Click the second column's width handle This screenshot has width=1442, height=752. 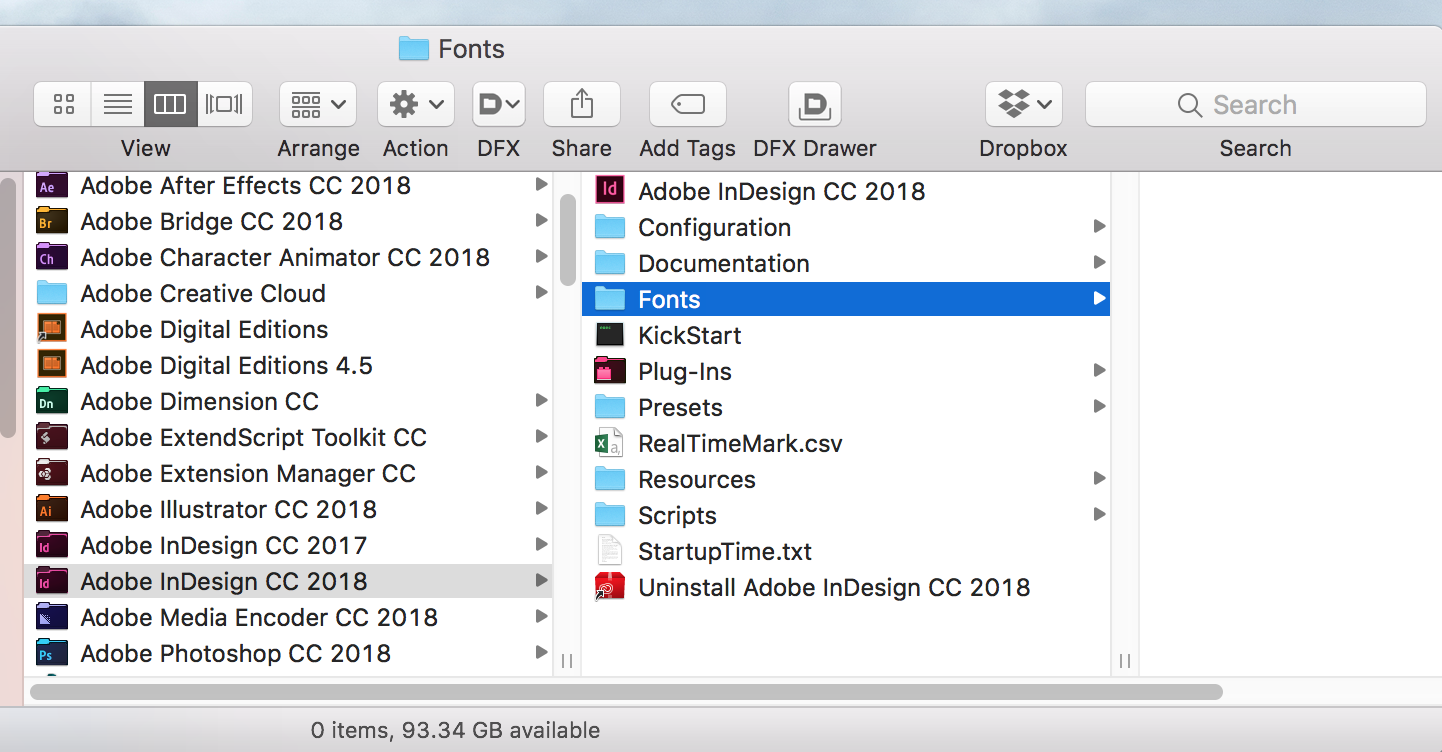(1125, 661)
